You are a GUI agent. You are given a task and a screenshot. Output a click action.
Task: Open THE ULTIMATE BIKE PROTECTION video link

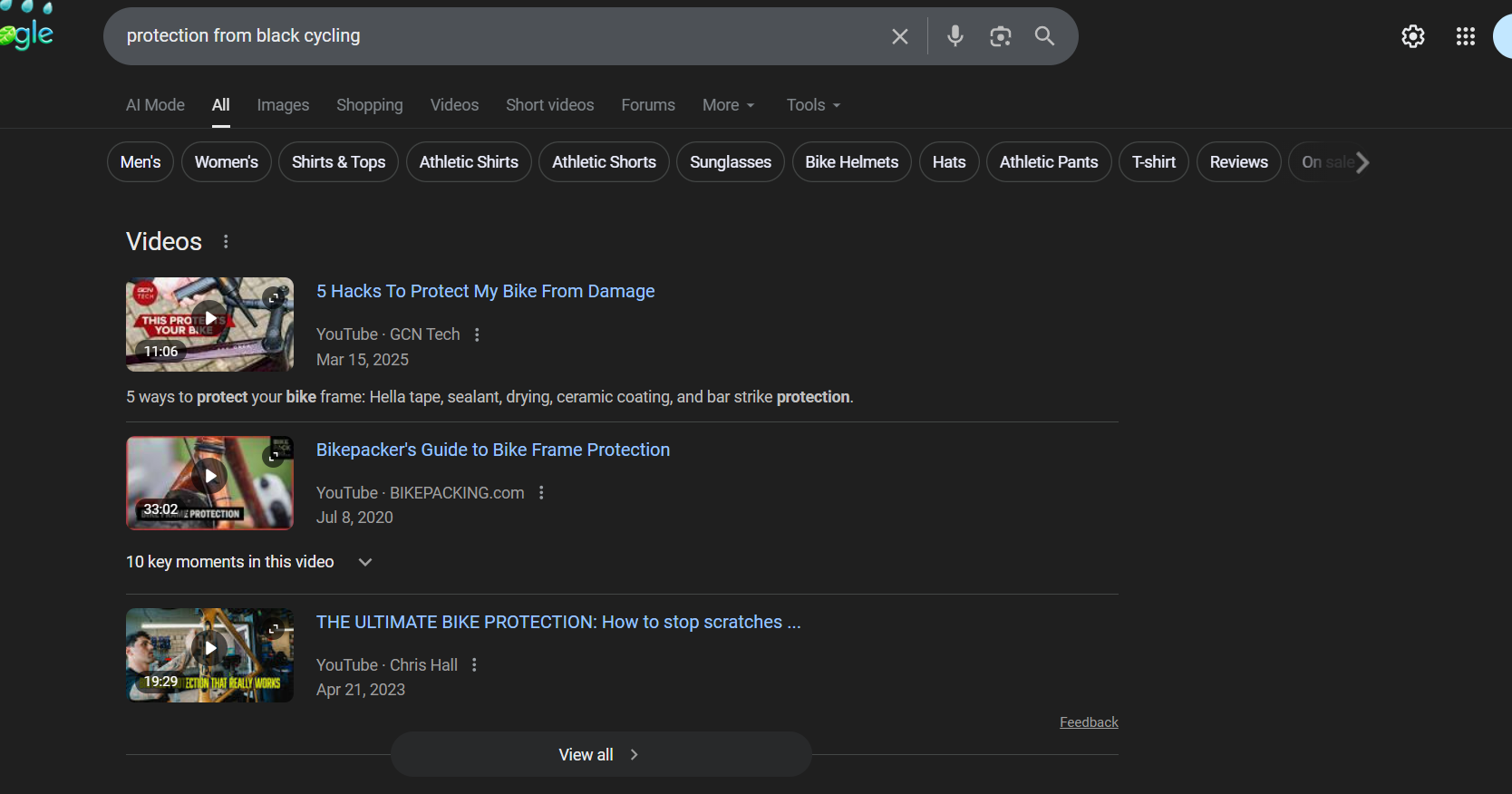[558, 622]
